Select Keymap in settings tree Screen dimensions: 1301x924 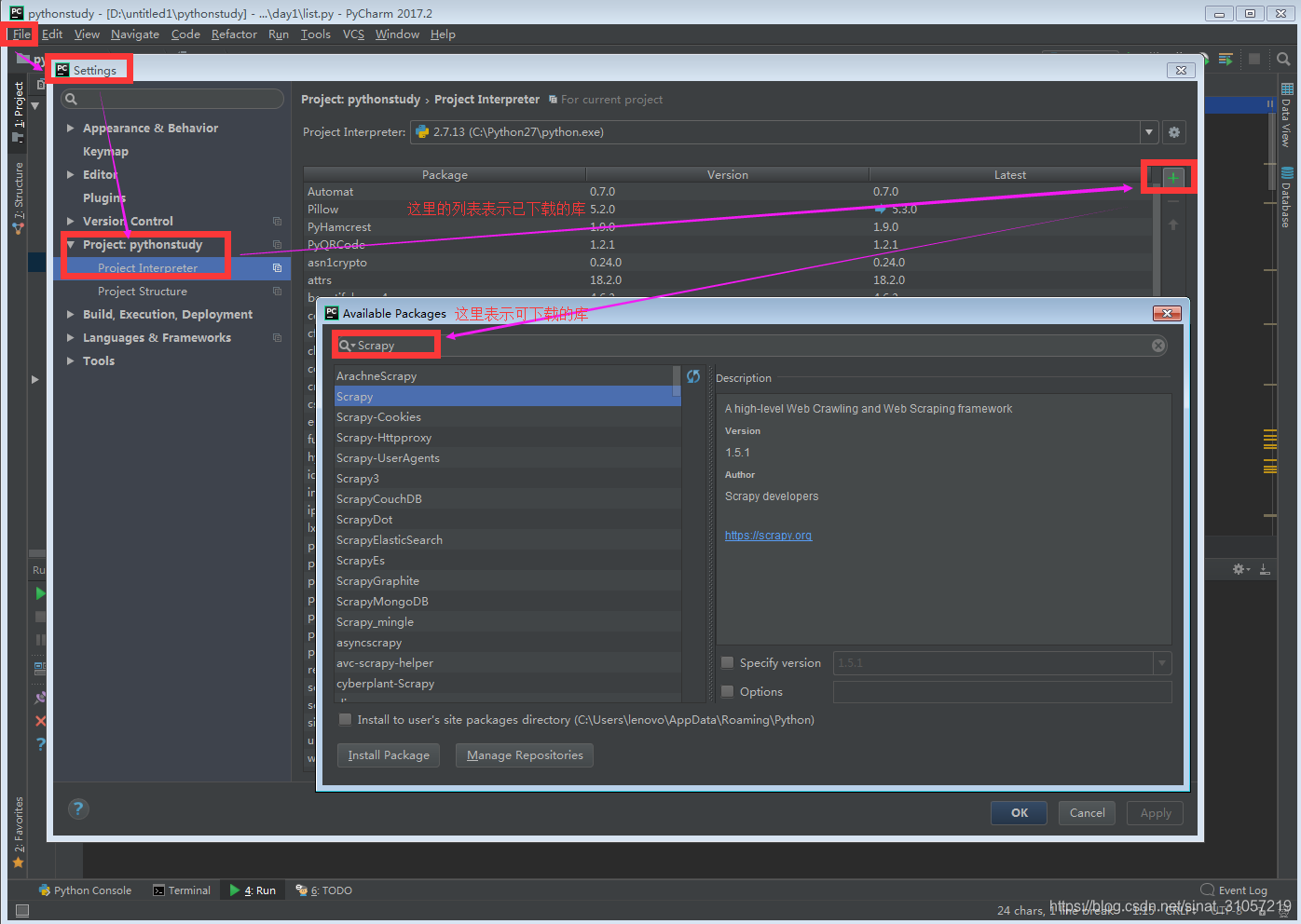coord(105,151)
